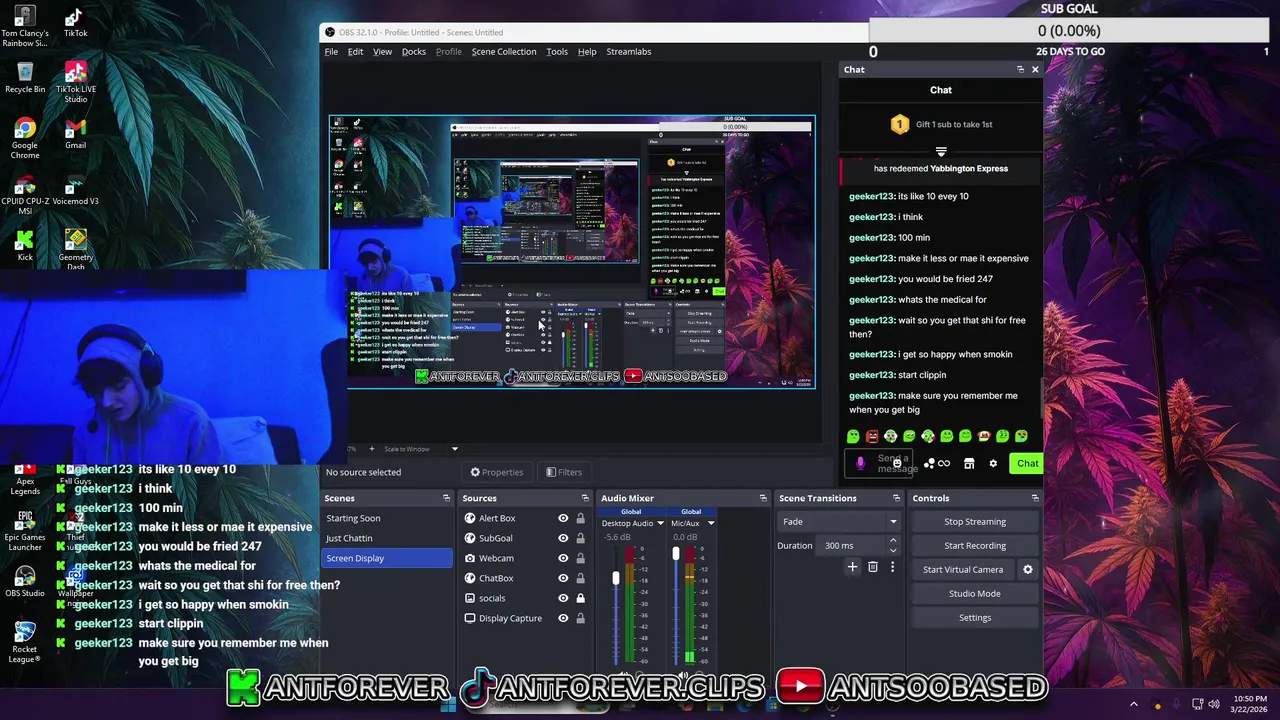The image size is (1280, 720).
Task: Open OBS Settings from Controls
Action: tap(975, 617)
